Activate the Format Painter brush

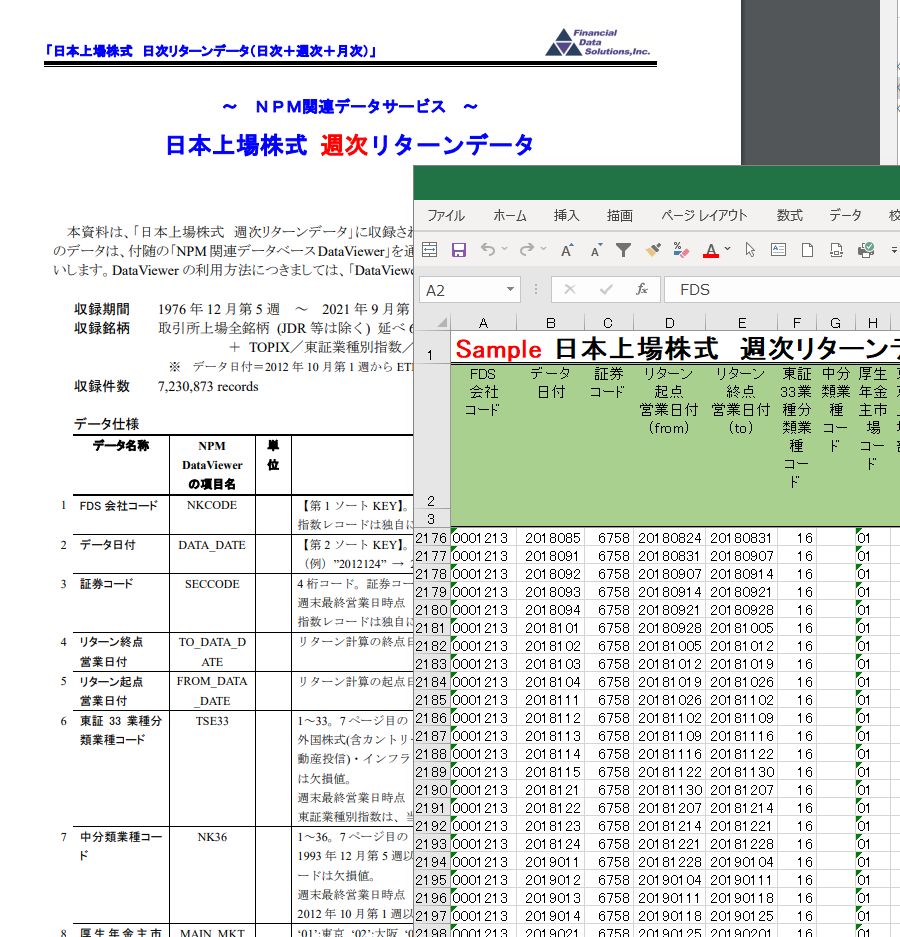(x=654, y=250)
